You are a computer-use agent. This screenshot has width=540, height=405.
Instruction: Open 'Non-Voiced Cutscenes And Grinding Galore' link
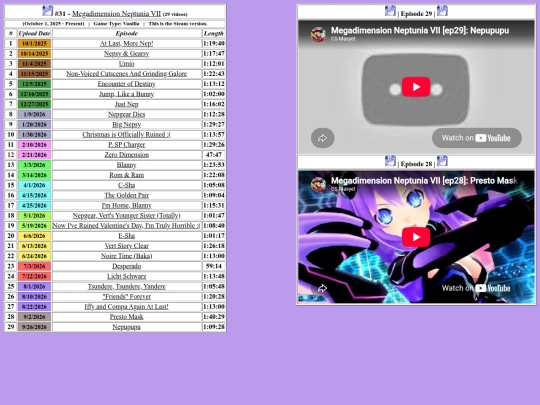point(126,74)
